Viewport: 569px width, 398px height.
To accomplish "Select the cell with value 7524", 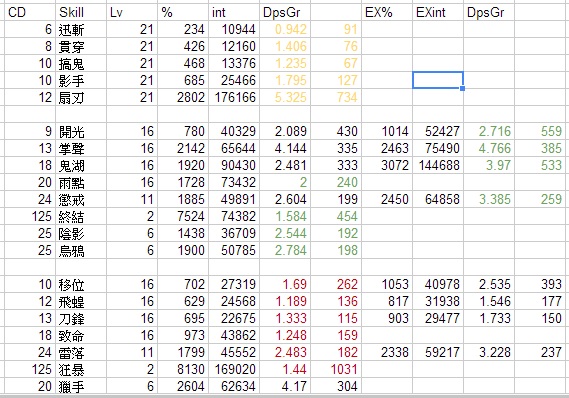I will pyautogui.click(x=183, y=216).
